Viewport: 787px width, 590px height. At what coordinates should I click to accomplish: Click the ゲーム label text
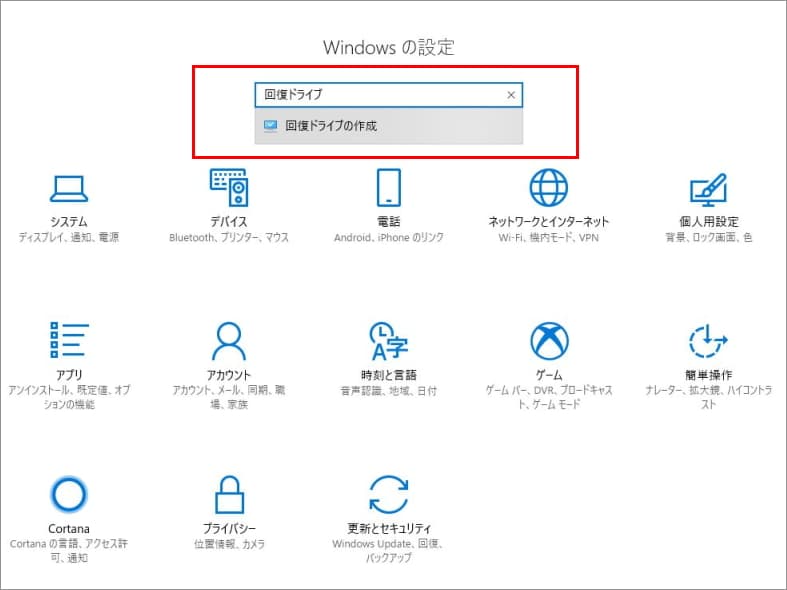pyautogui.click(x=549, y=375)
